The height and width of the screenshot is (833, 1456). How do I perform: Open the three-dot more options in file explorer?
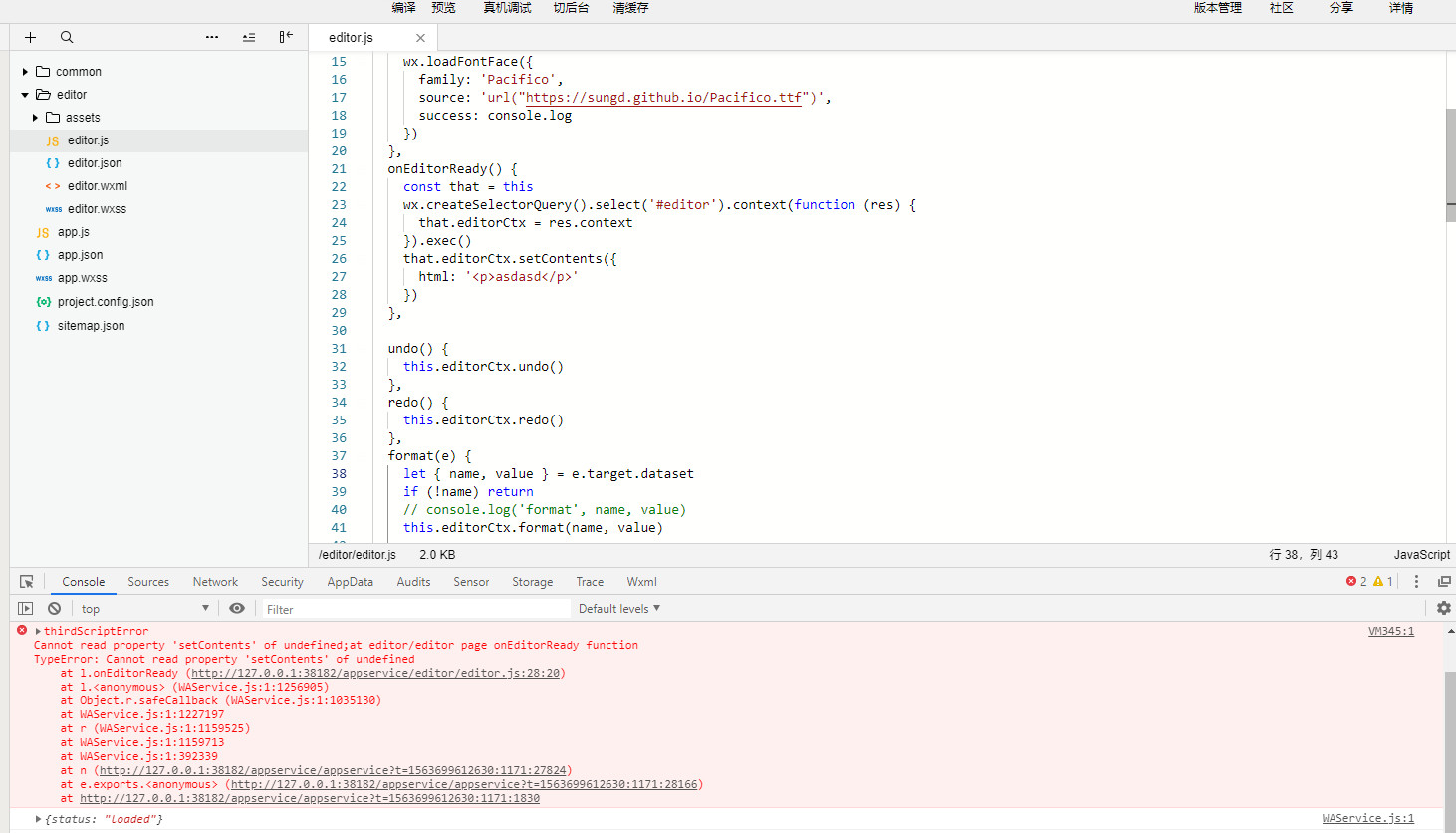[212, 37]
